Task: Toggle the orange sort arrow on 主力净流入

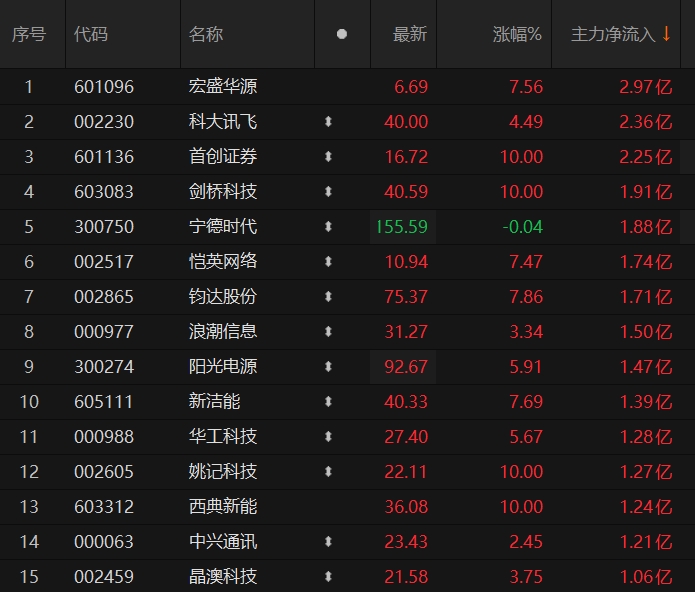Action: click(x=666, y=34)
